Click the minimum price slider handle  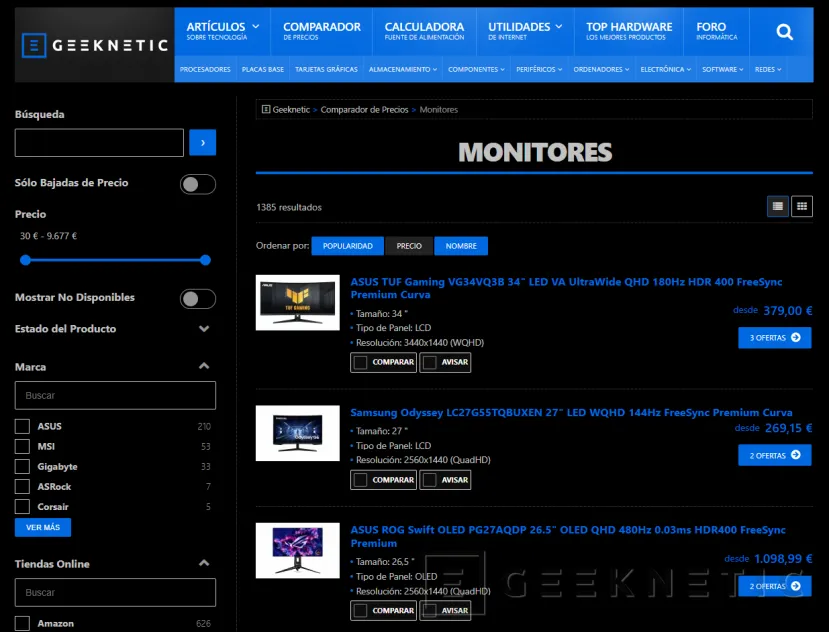25,260
